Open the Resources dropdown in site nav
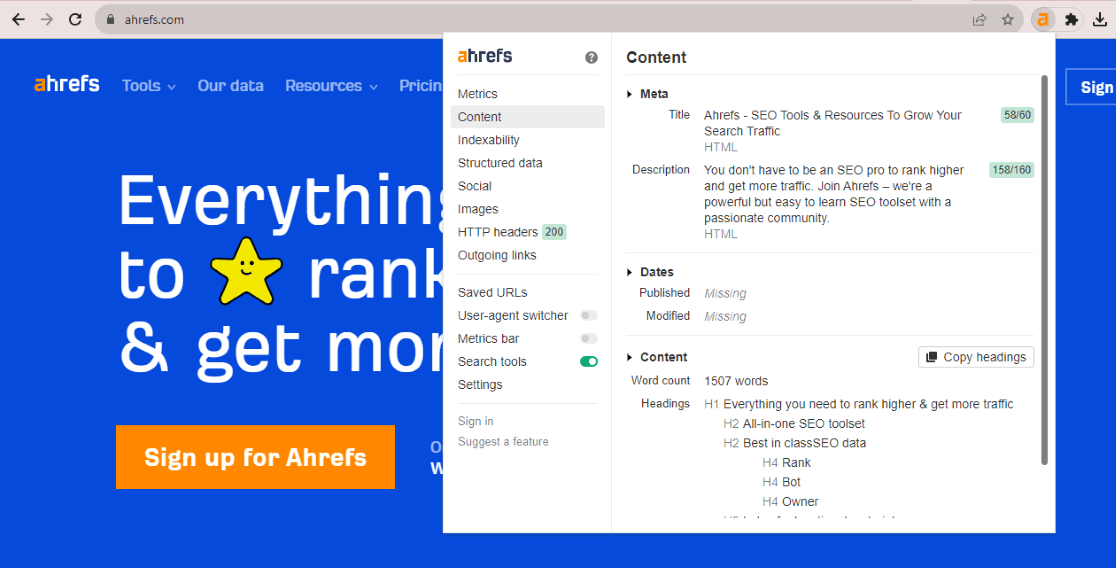1116x568 pixels. 332,85
